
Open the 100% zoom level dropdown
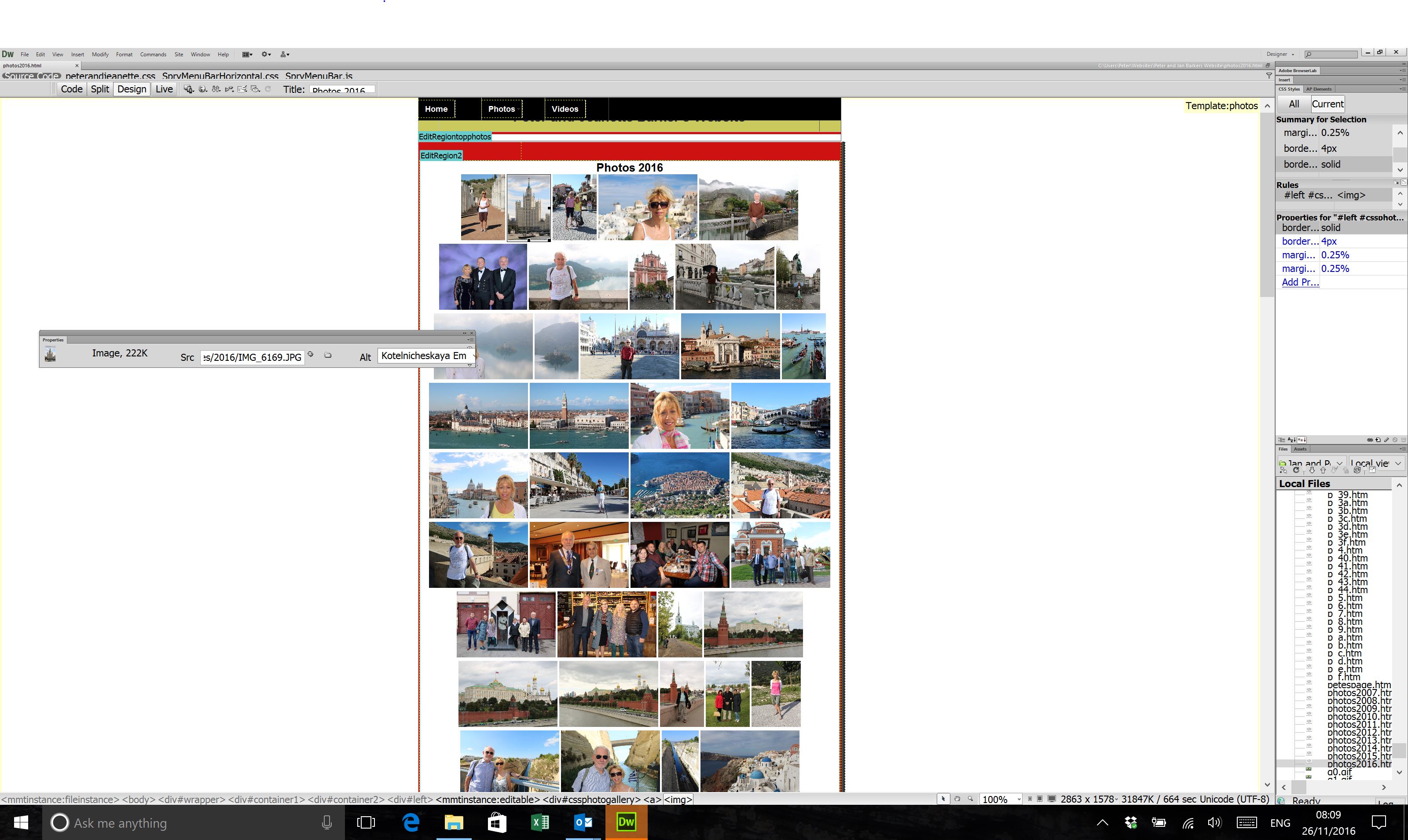[1019, 799]
